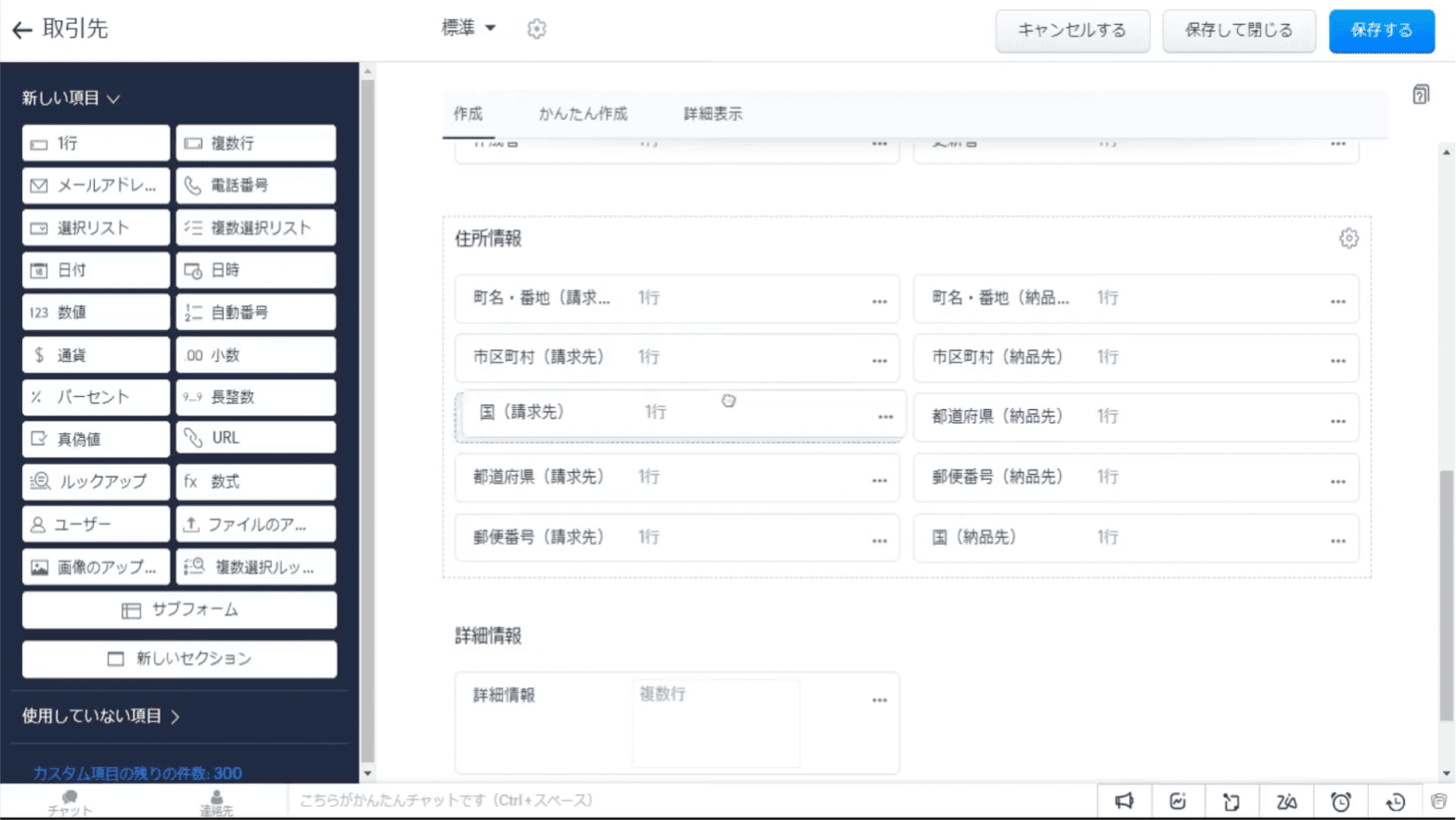Click the left sidebar scrollbar thumb
Viewport: 1456px width, 820px height.
click(x=367, y=421)
